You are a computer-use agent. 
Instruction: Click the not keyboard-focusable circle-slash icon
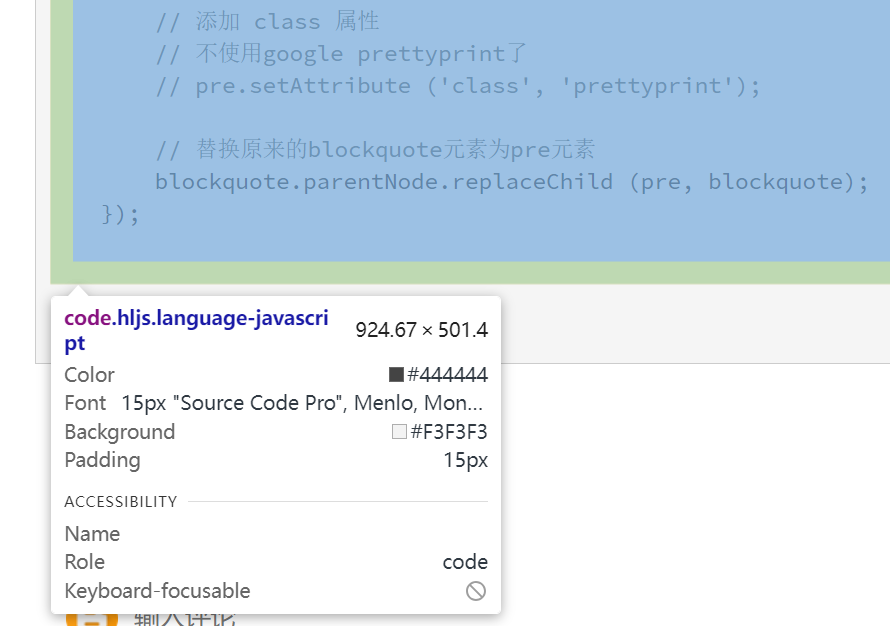coord(476,591)
